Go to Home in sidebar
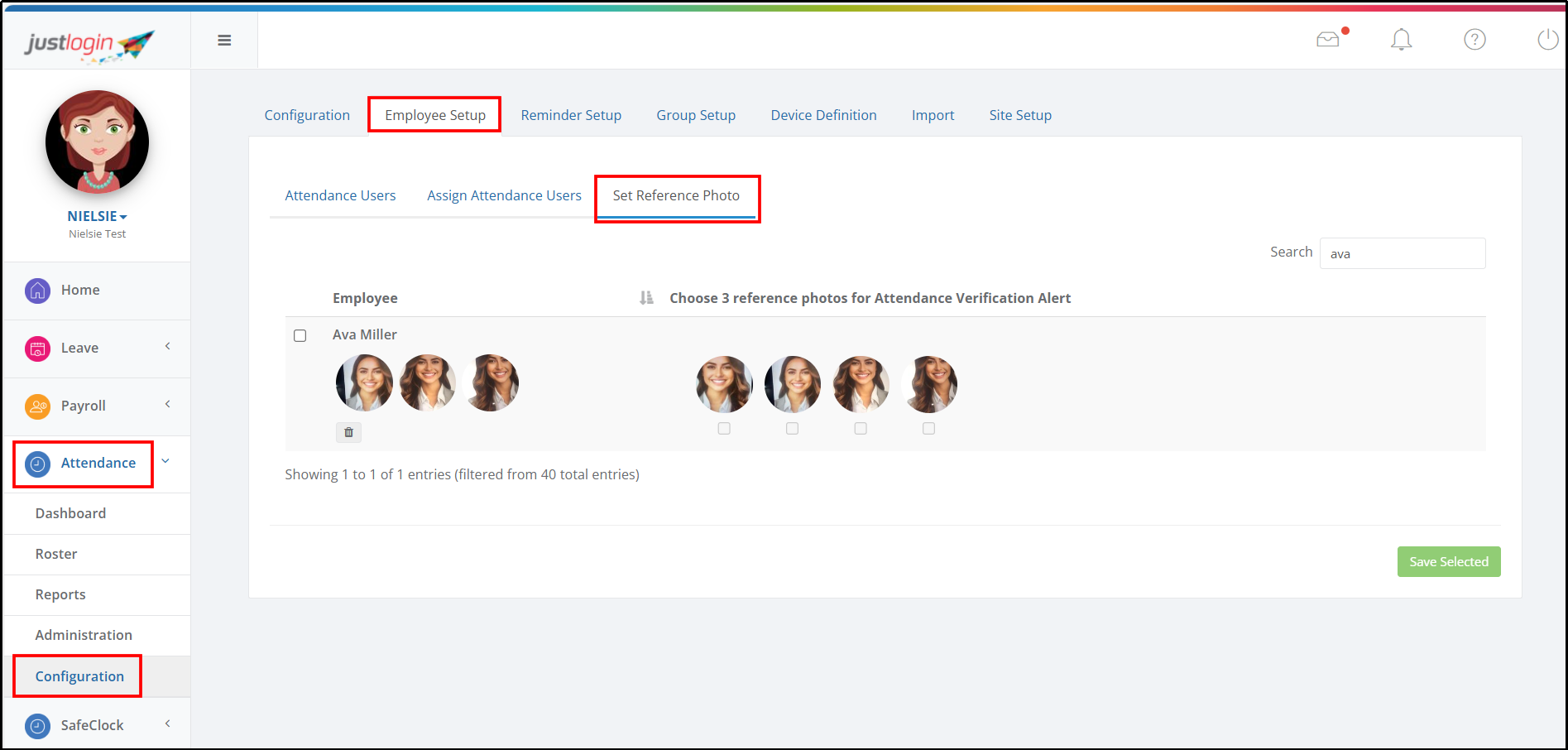1568x750 pixels. [x=80, y=290]
